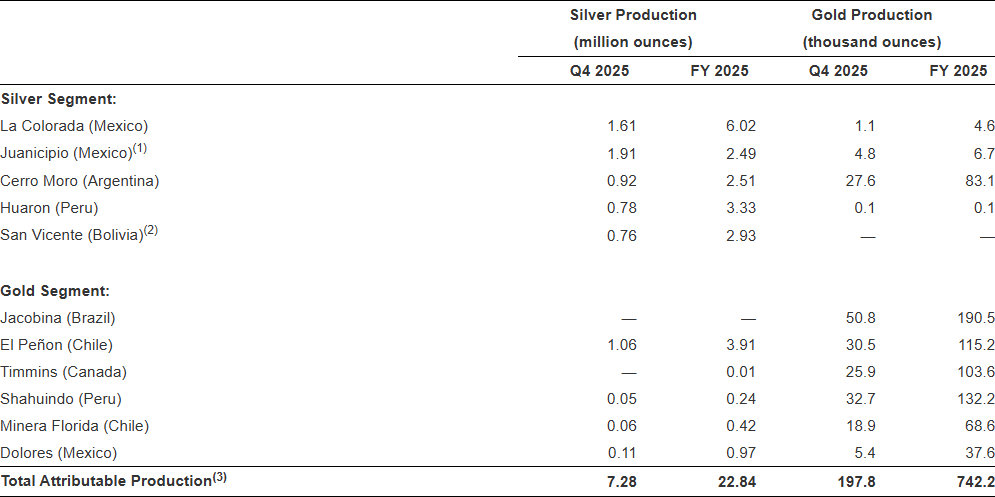Click the Gold Production column header
This screenshot has height=497, width=995.
[871, 15]
